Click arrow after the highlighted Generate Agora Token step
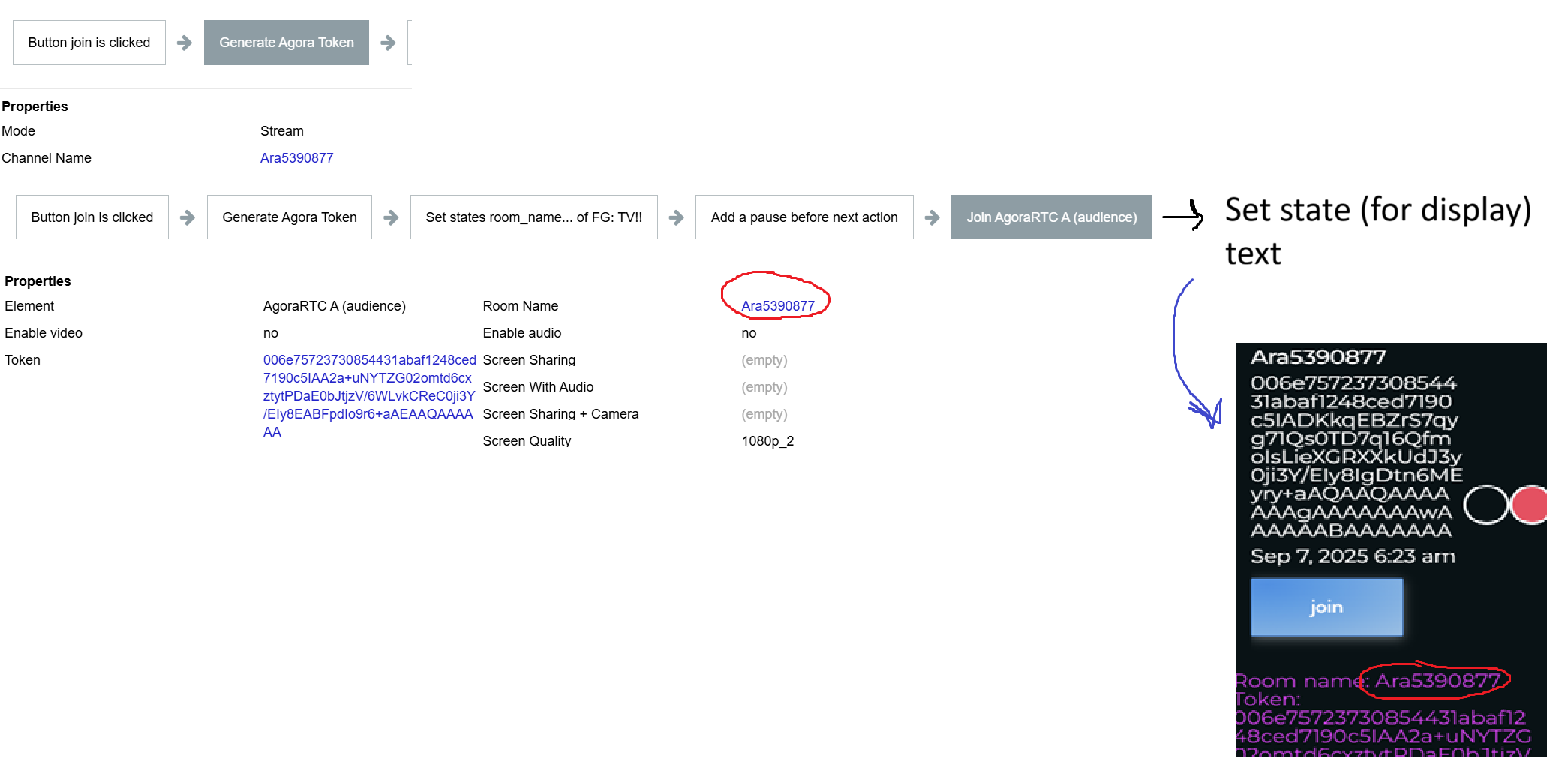 (x=388, y=43)
